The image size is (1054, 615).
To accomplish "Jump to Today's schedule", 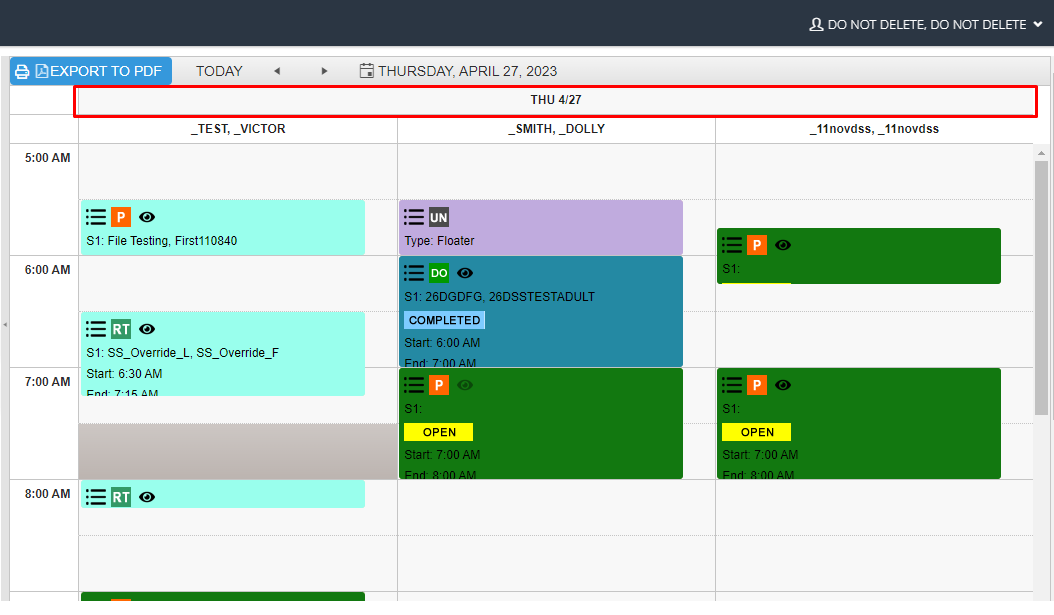I will point(219,71).
